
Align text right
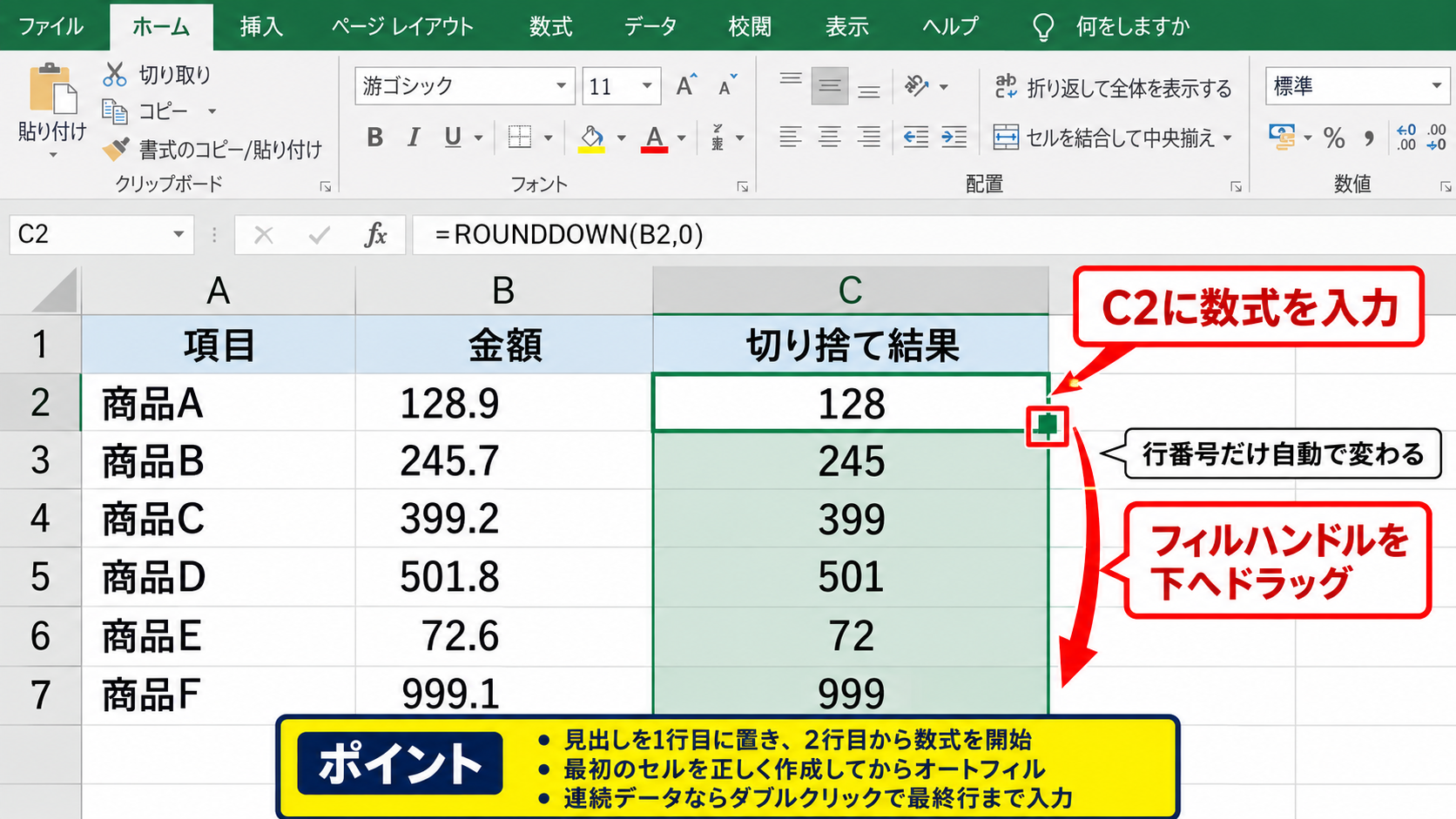(x=869, y=138)
